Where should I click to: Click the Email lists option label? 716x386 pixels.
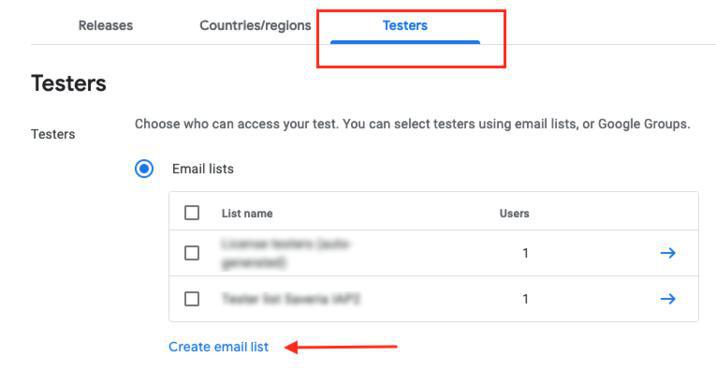tap(203, 169)
